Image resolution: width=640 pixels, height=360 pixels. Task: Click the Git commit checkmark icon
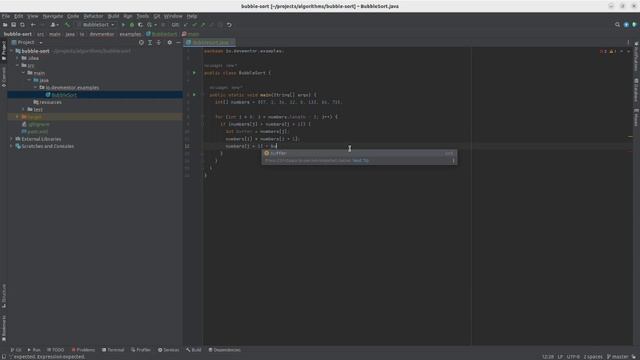195,25
